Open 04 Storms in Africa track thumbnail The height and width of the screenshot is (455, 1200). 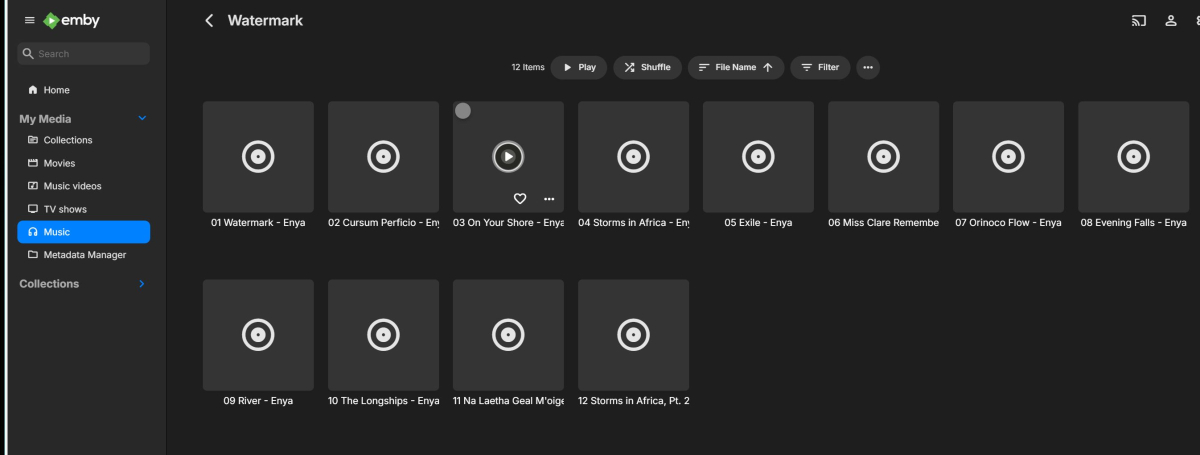[633, 156]
